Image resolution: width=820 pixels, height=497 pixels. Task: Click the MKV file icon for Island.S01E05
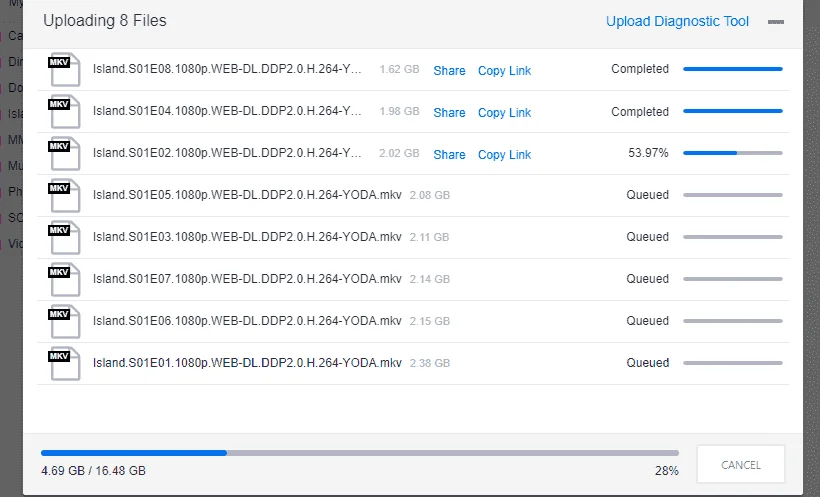tap(64, 195)
